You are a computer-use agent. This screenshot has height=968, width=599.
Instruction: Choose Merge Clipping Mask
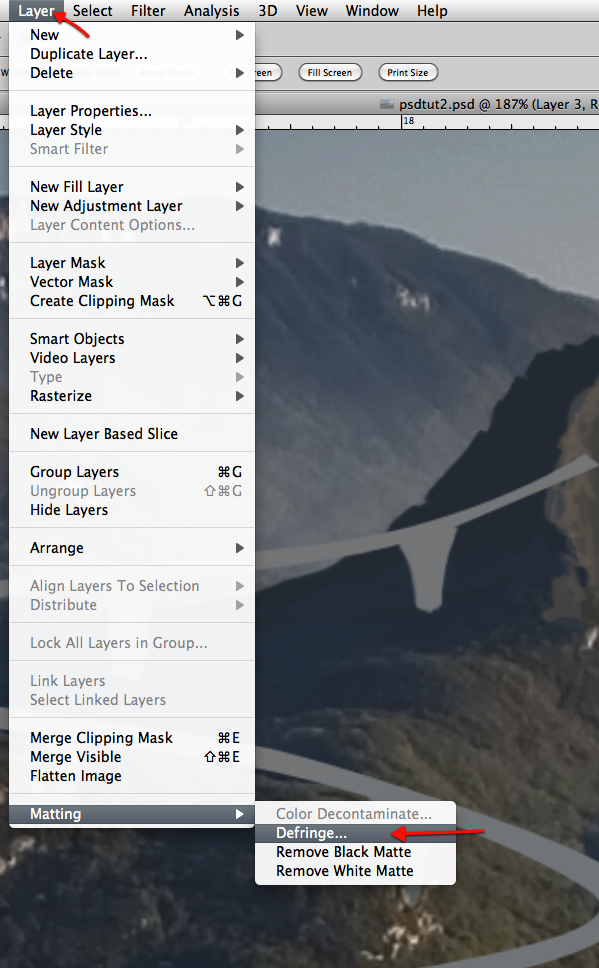tap(132, 738)
